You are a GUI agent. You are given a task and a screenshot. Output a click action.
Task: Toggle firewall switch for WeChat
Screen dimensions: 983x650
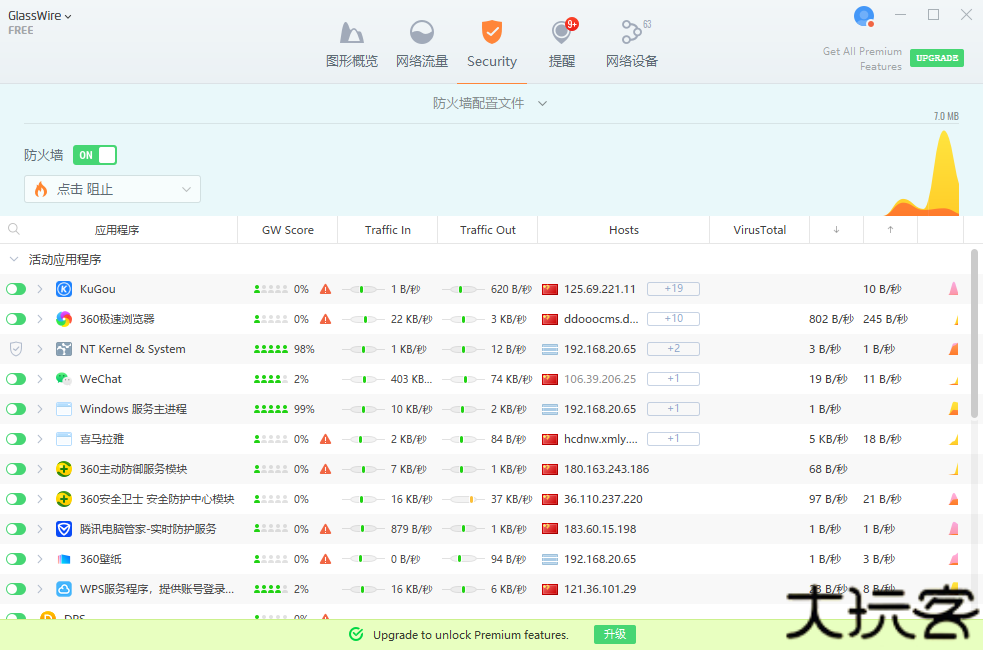click(16, 379)
